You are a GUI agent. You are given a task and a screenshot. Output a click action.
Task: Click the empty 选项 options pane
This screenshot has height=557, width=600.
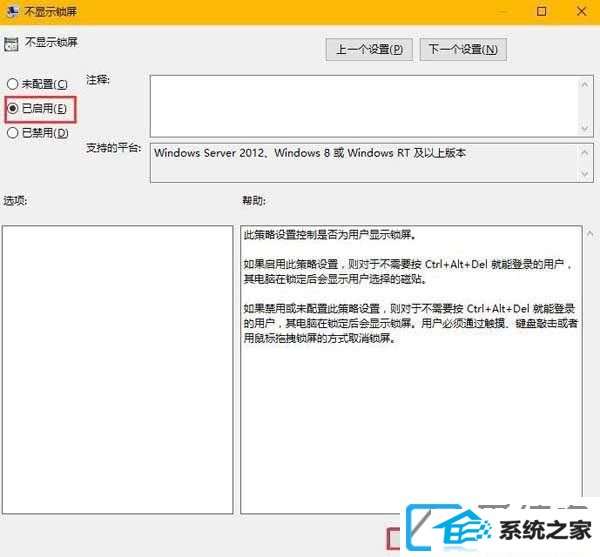point(117,370)
